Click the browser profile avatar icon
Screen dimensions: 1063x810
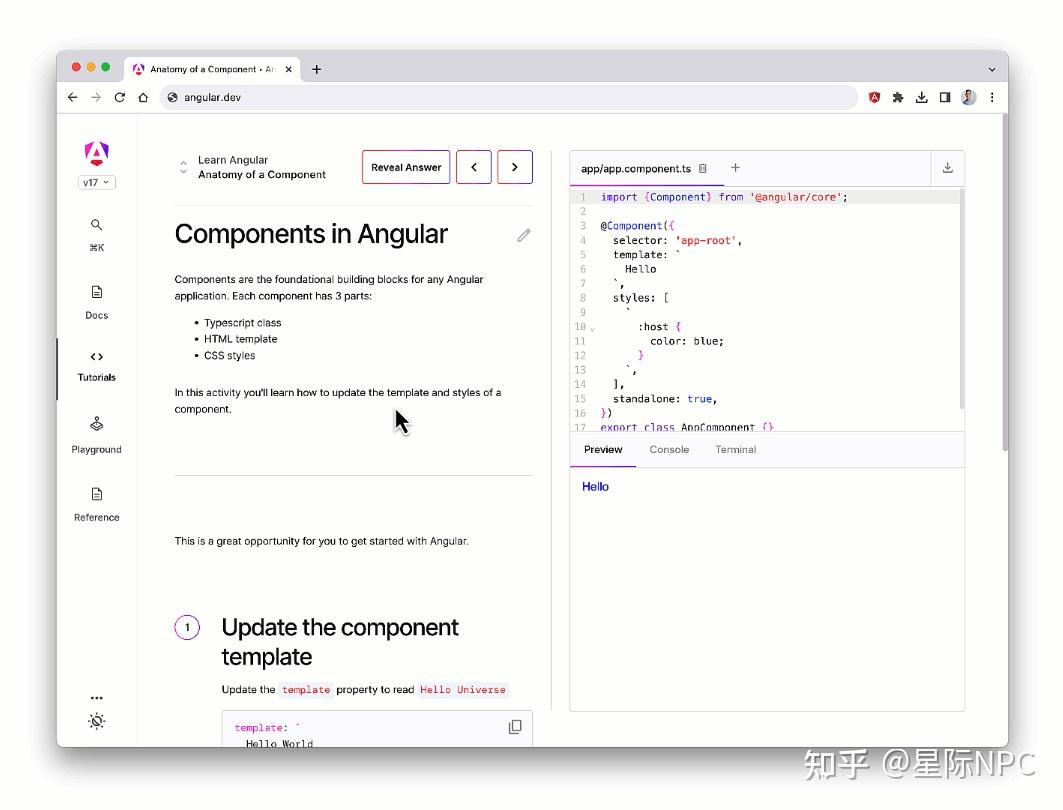(968, 97)
